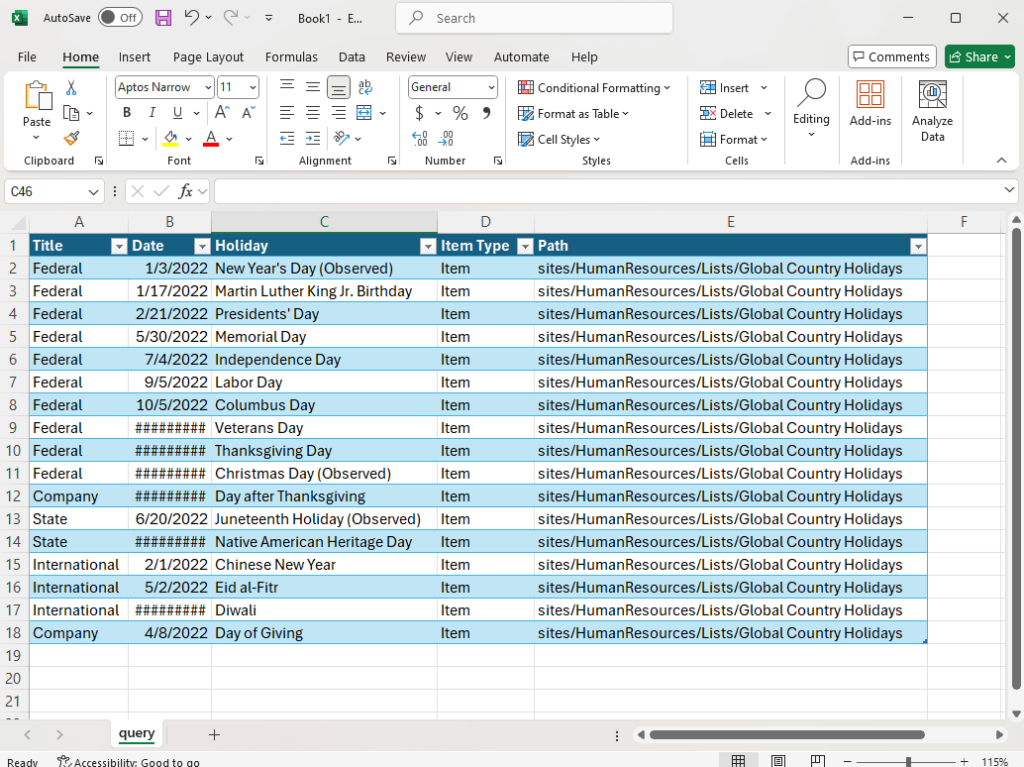Switch to the Review tab

tap(406, 57)
